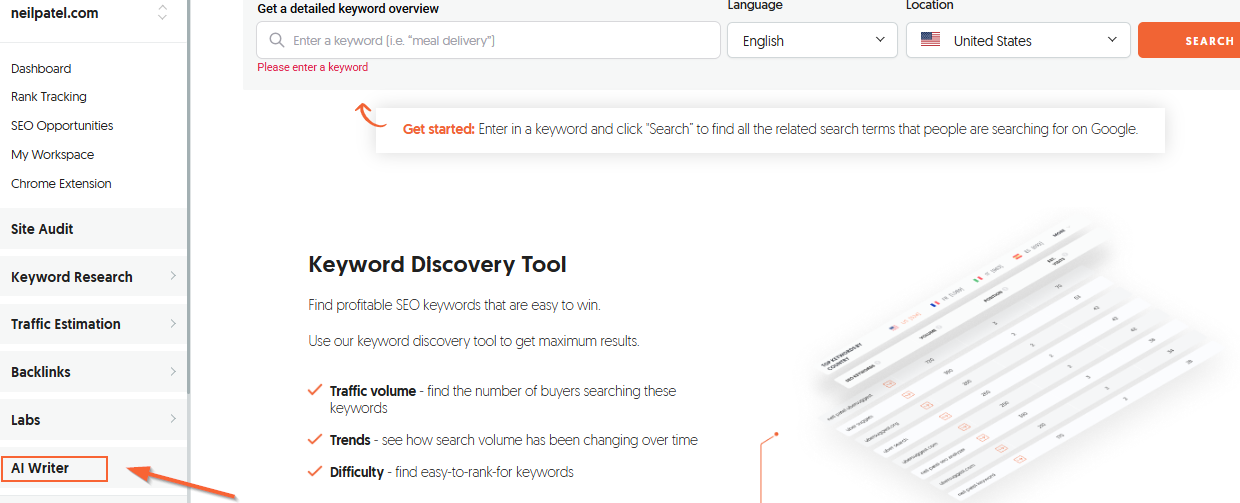Click the keyword entry input field
1240x503 pixels.
point(500,41)
